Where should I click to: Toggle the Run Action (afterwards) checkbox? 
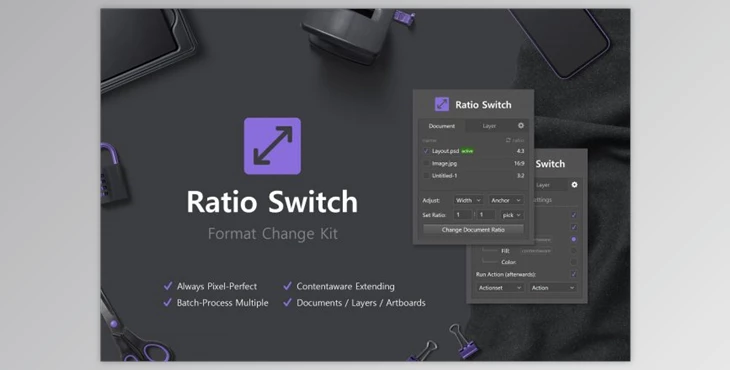pos(574,275)
